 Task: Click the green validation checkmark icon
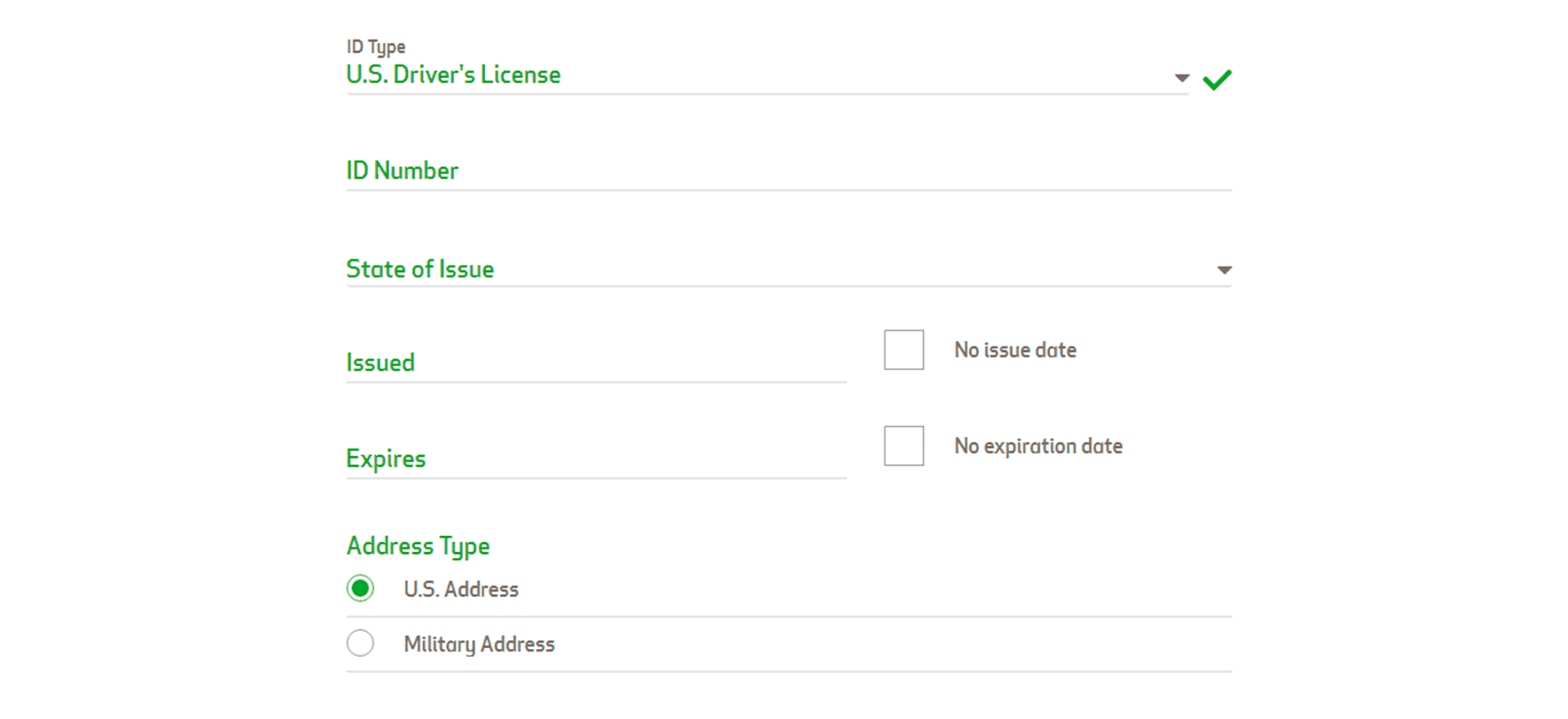click(1217, 80)
